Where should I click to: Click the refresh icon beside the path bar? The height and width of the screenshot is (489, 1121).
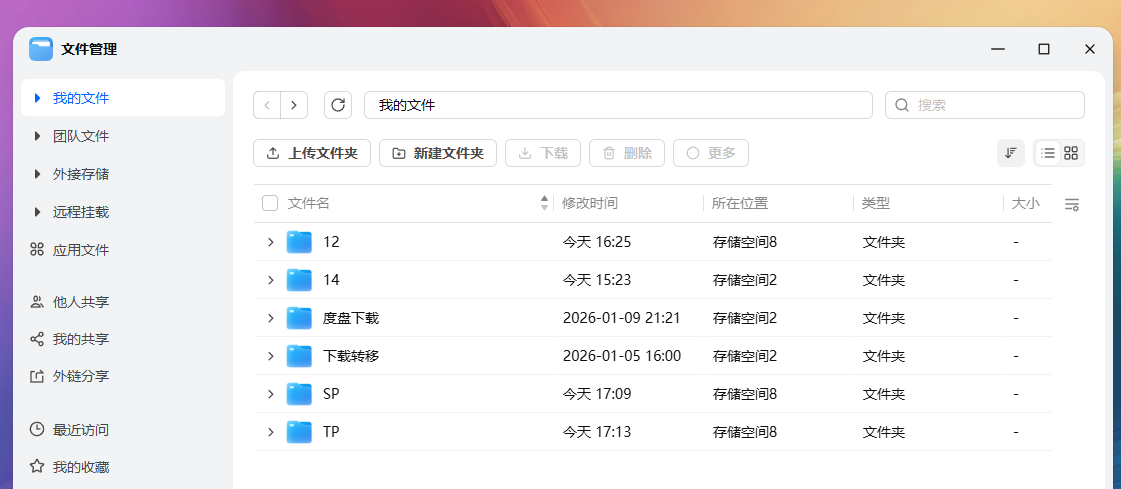339,105
